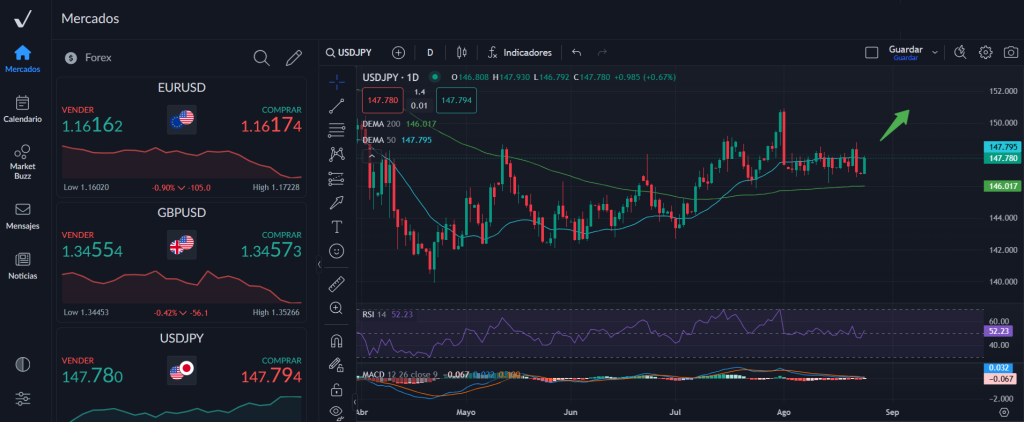Redo the chart action
This screenshot has width=1024, height=422.
[602, 52]
